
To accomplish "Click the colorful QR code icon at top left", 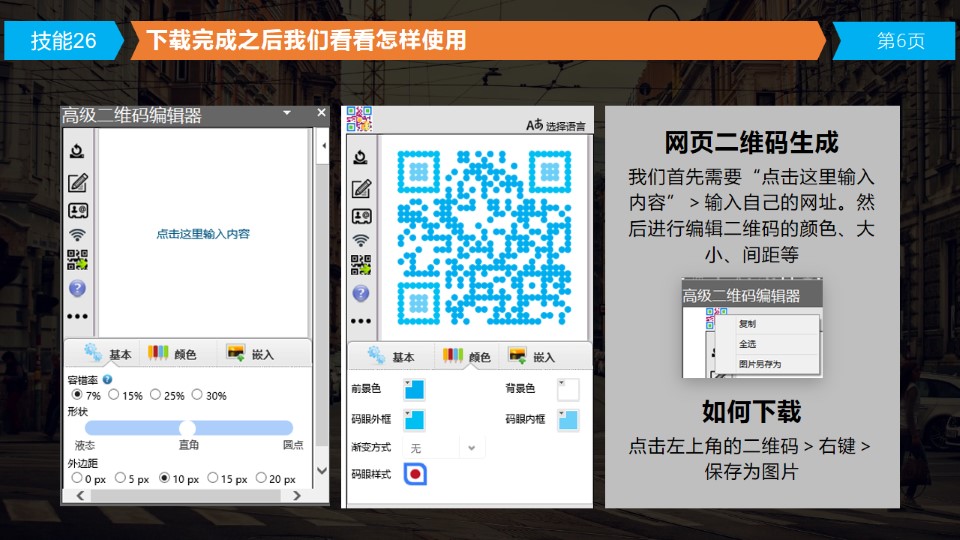I will [x=359, y=119].
